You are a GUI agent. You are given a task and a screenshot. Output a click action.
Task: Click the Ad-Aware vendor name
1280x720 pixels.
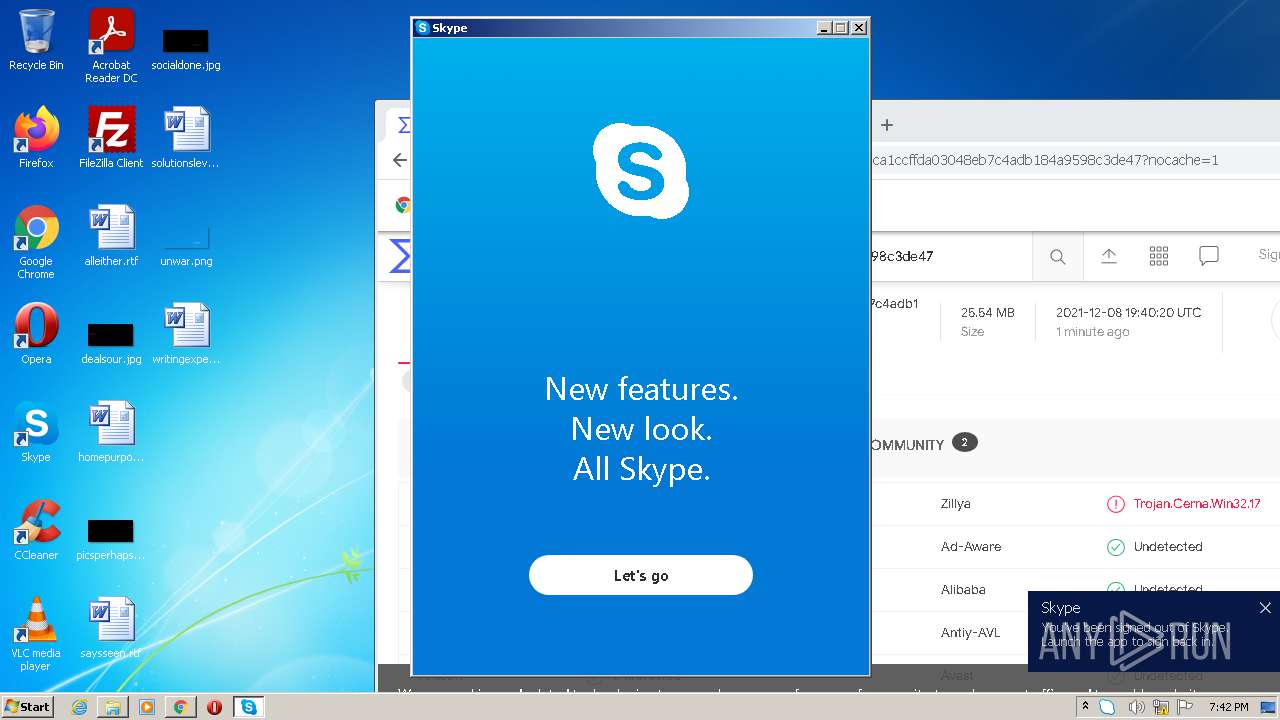pyautogui.click(x=970, y=547)
